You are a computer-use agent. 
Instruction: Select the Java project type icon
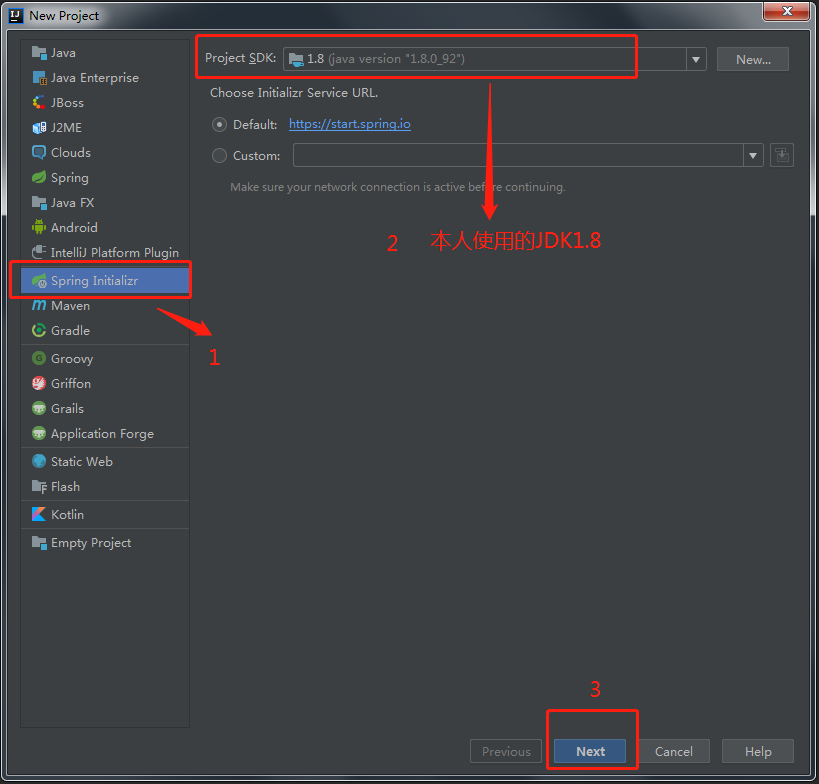point(39,53)
